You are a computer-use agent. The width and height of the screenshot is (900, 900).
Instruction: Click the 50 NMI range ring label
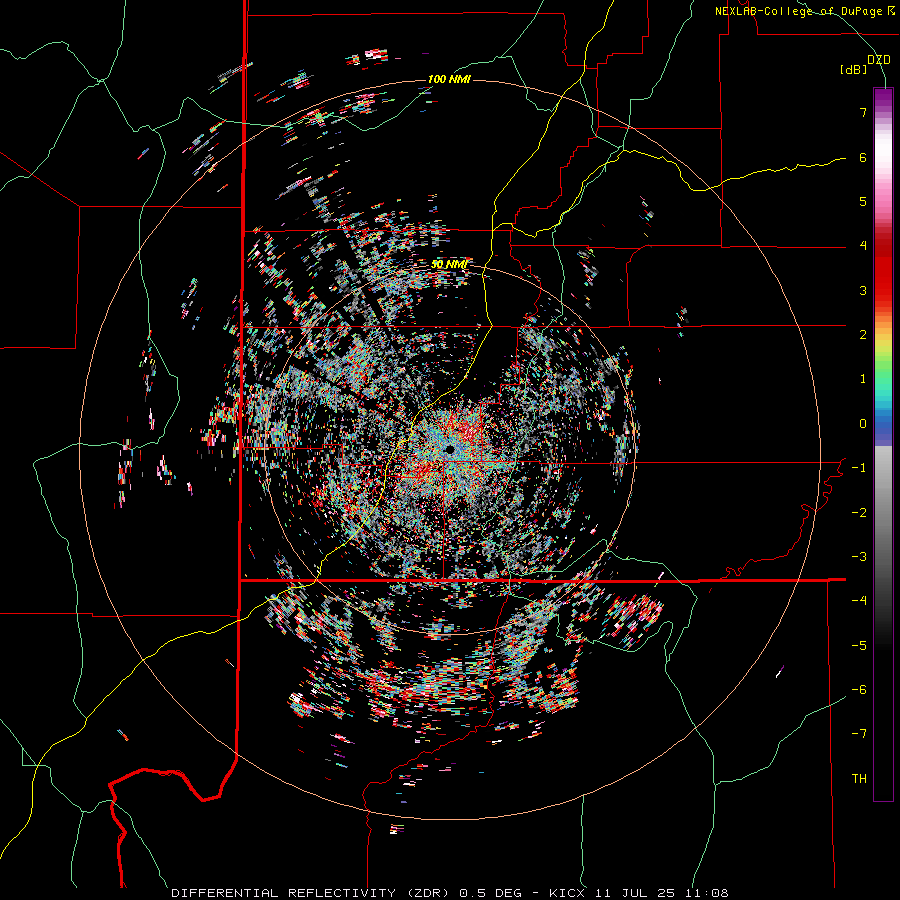449,264
